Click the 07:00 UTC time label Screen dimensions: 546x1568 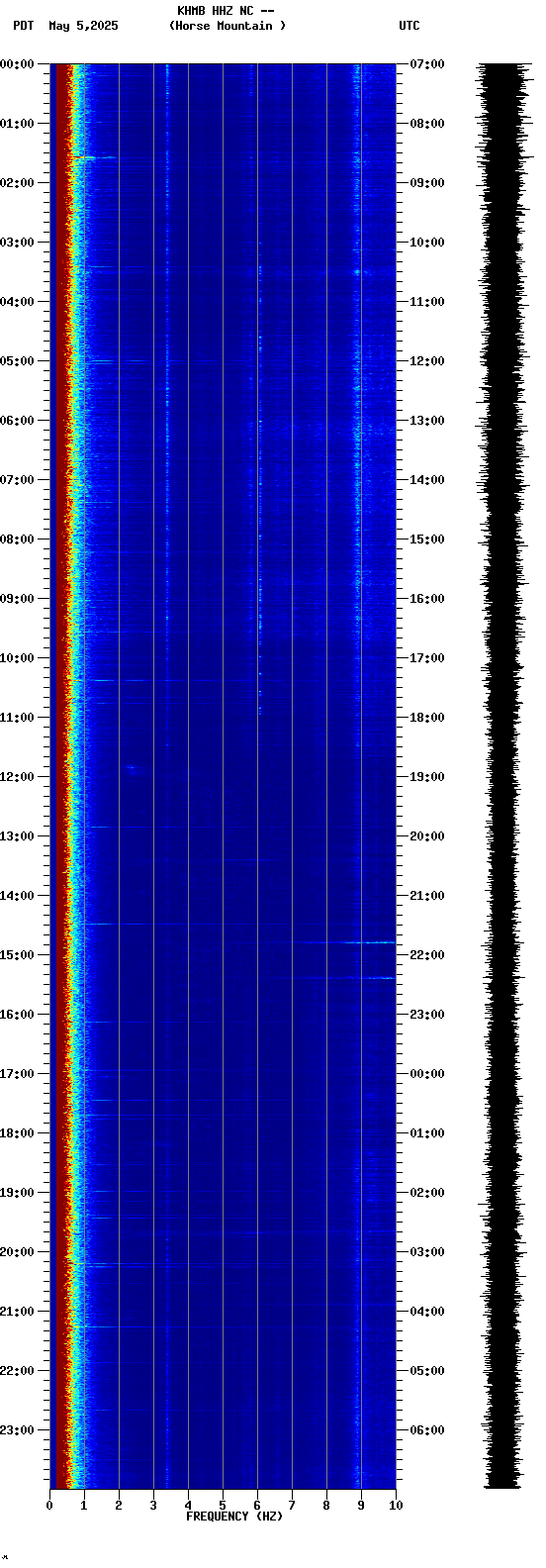[427, 64]
